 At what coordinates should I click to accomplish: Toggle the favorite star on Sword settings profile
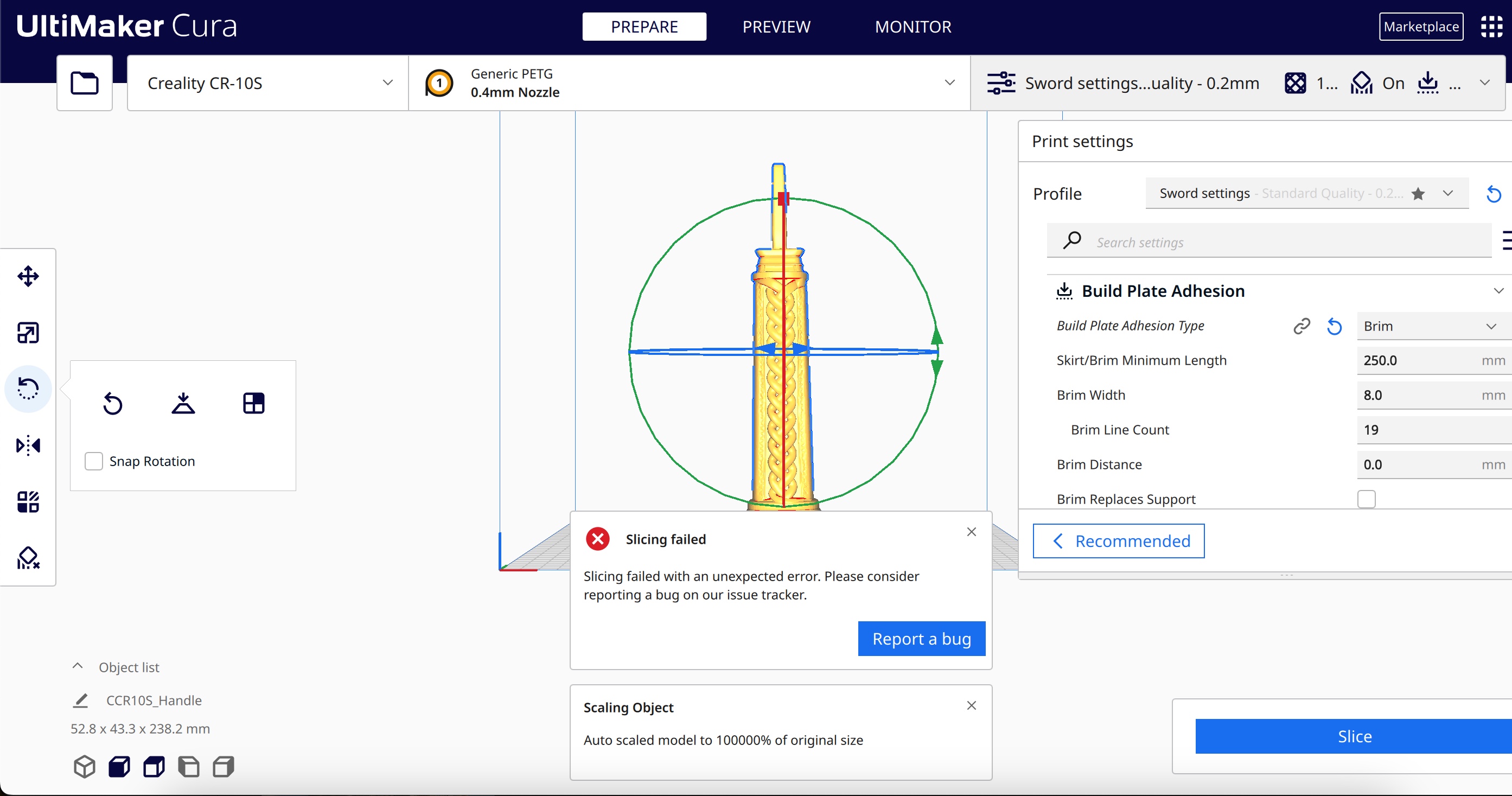click(1419, 193)
